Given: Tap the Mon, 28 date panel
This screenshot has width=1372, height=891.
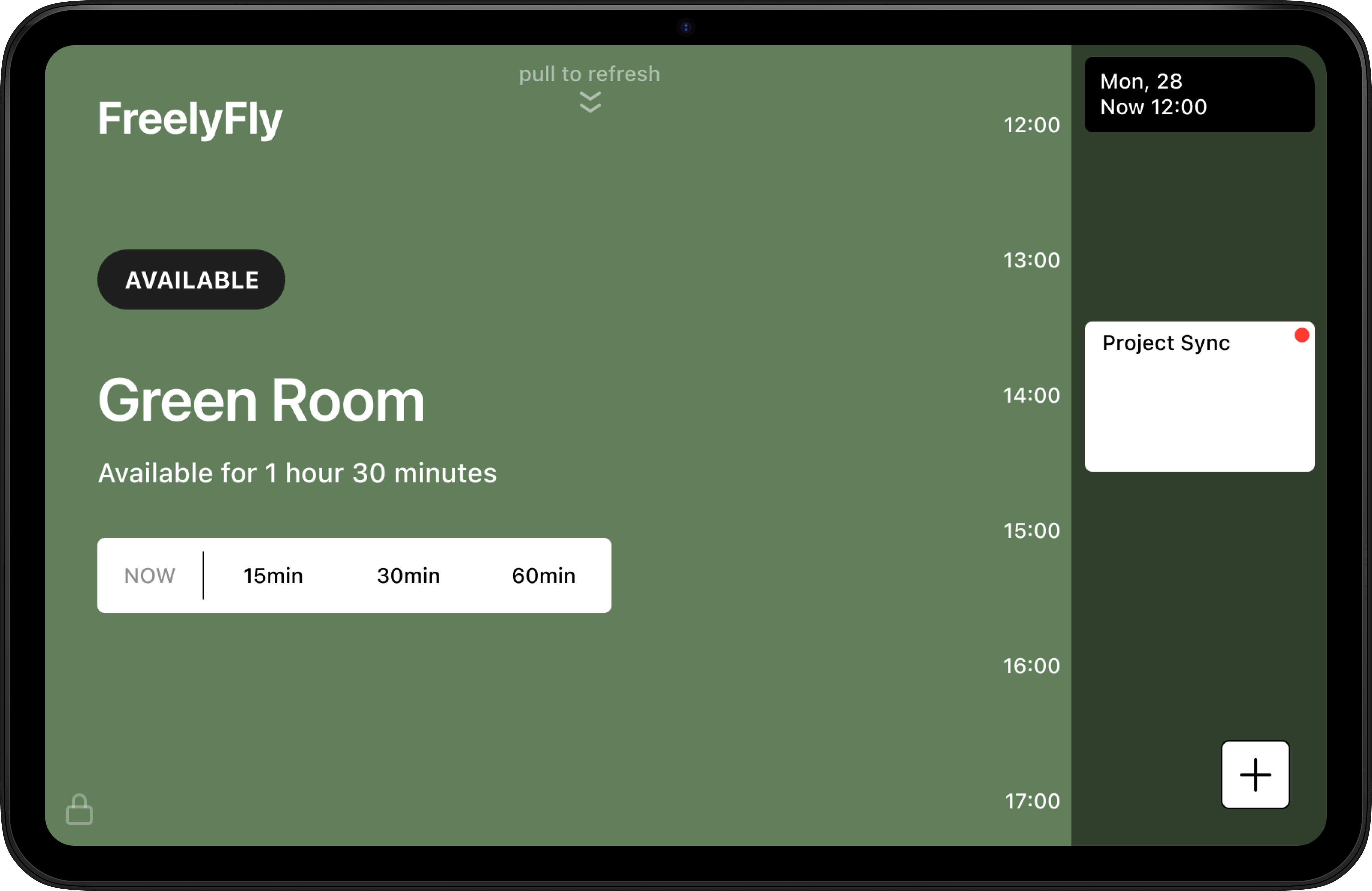Looking at the screenshot, I should tap(1199, 94).
